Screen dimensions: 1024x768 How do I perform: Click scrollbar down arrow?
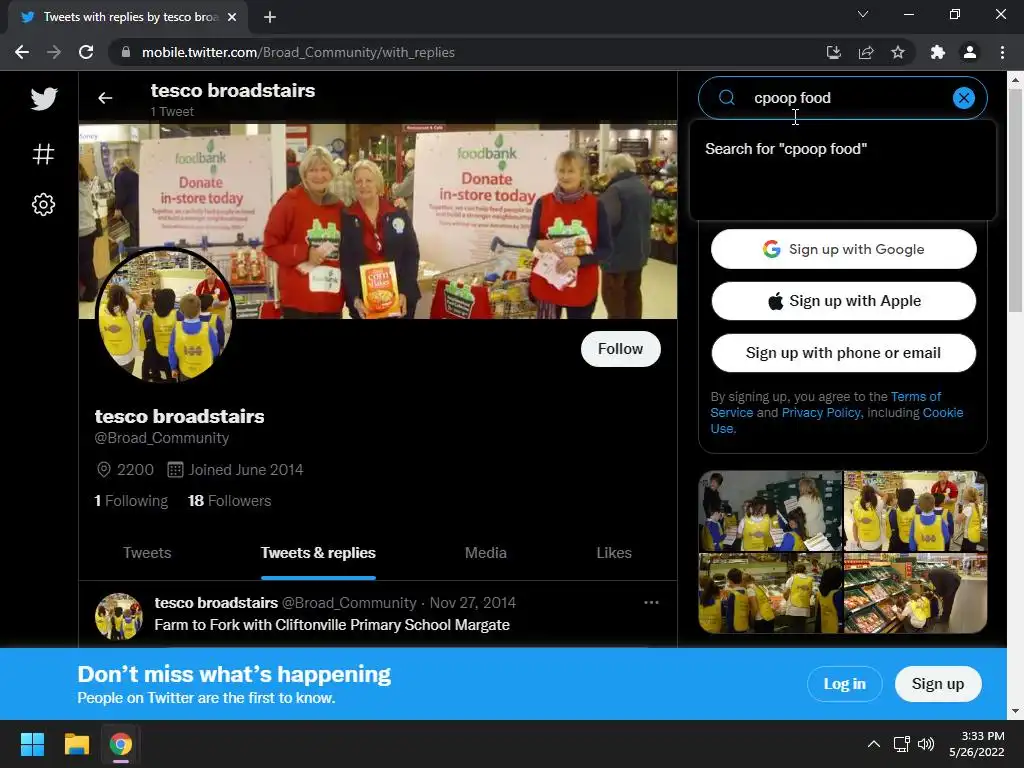(1015, 711)
